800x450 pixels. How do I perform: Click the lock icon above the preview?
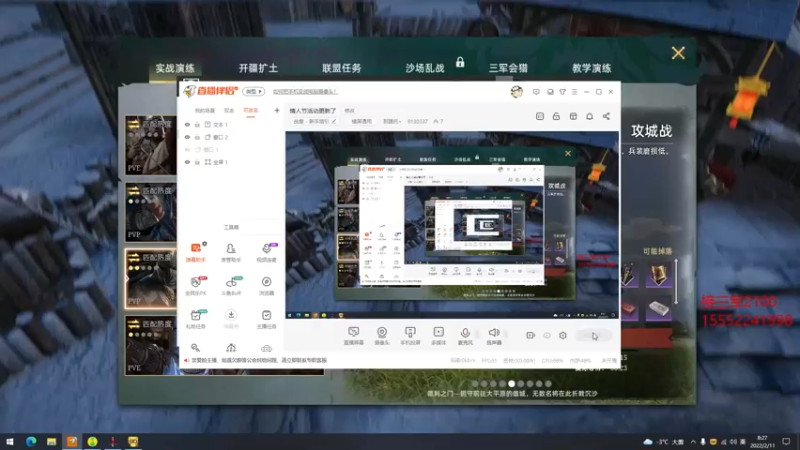(x=556, y=116)
